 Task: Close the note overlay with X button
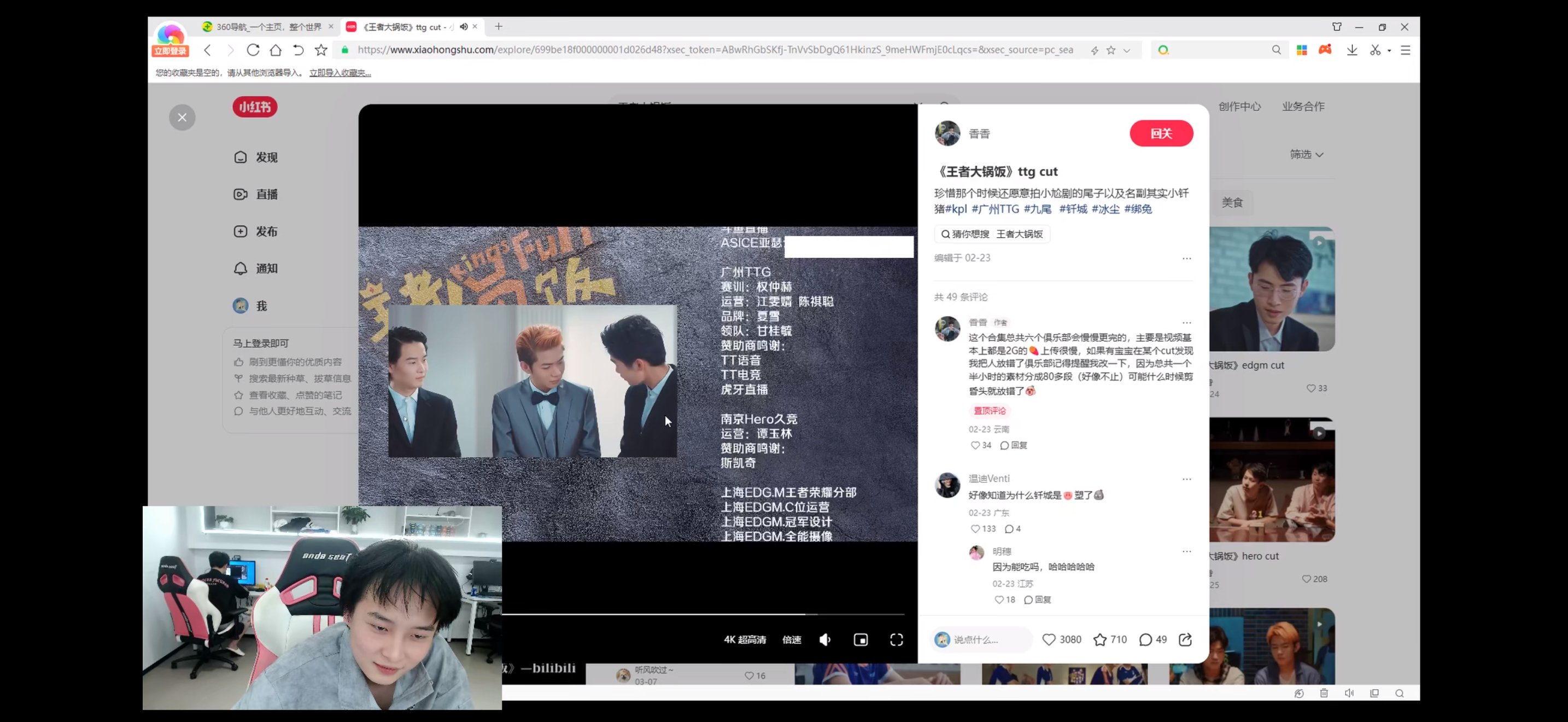(182, 118)
